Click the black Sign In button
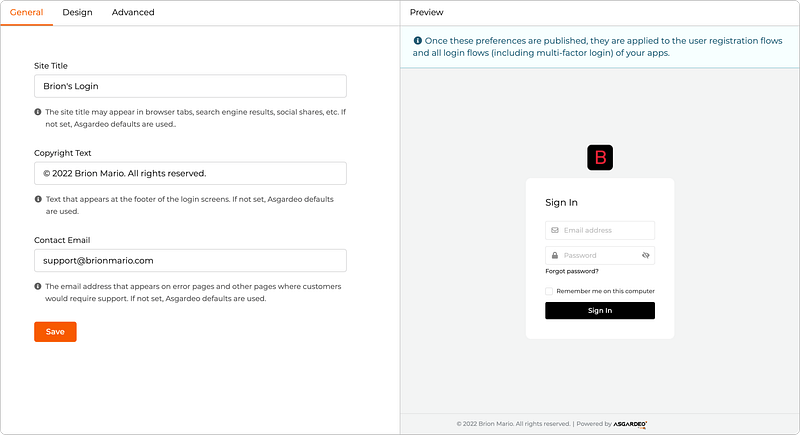 pos(600,311)
